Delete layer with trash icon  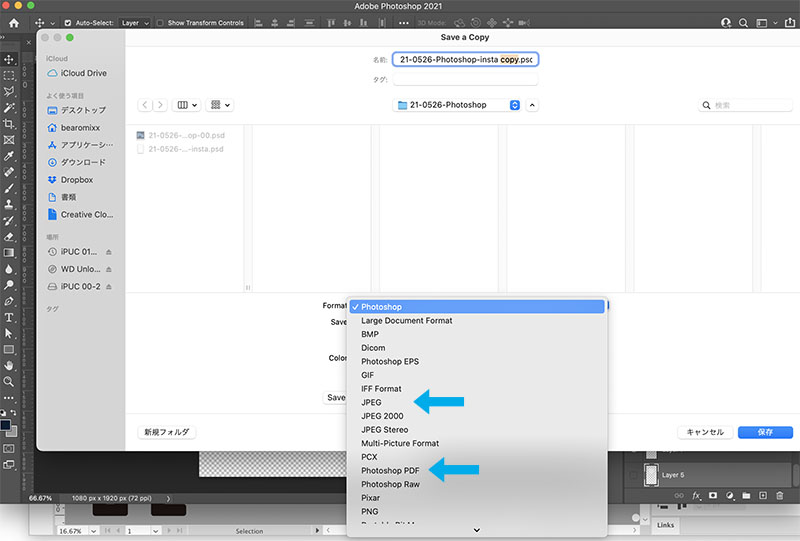pyautogui.click(x=780, y=495)
